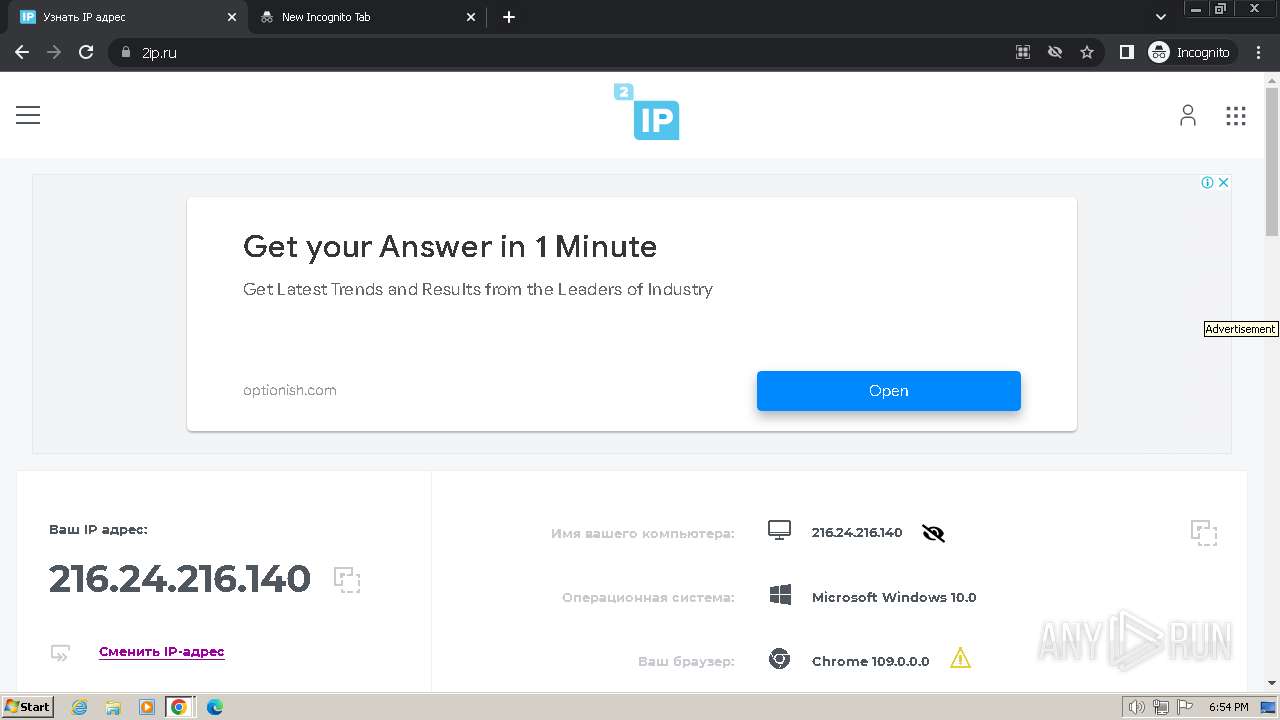This screenshot has width=1280, height=720.
Task: Open the user account icon
Action: 1187,115
